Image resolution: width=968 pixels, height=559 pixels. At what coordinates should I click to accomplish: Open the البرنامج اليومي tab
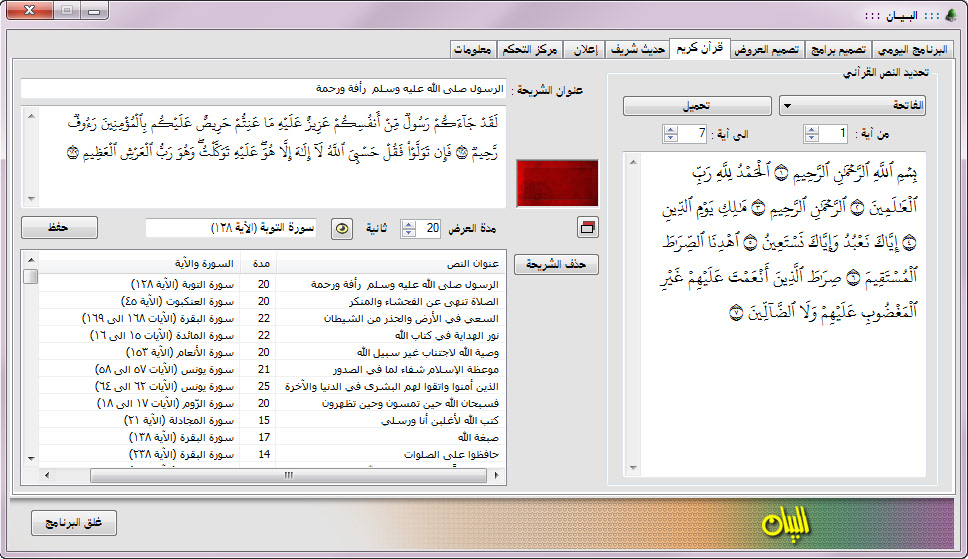[912, 50]
